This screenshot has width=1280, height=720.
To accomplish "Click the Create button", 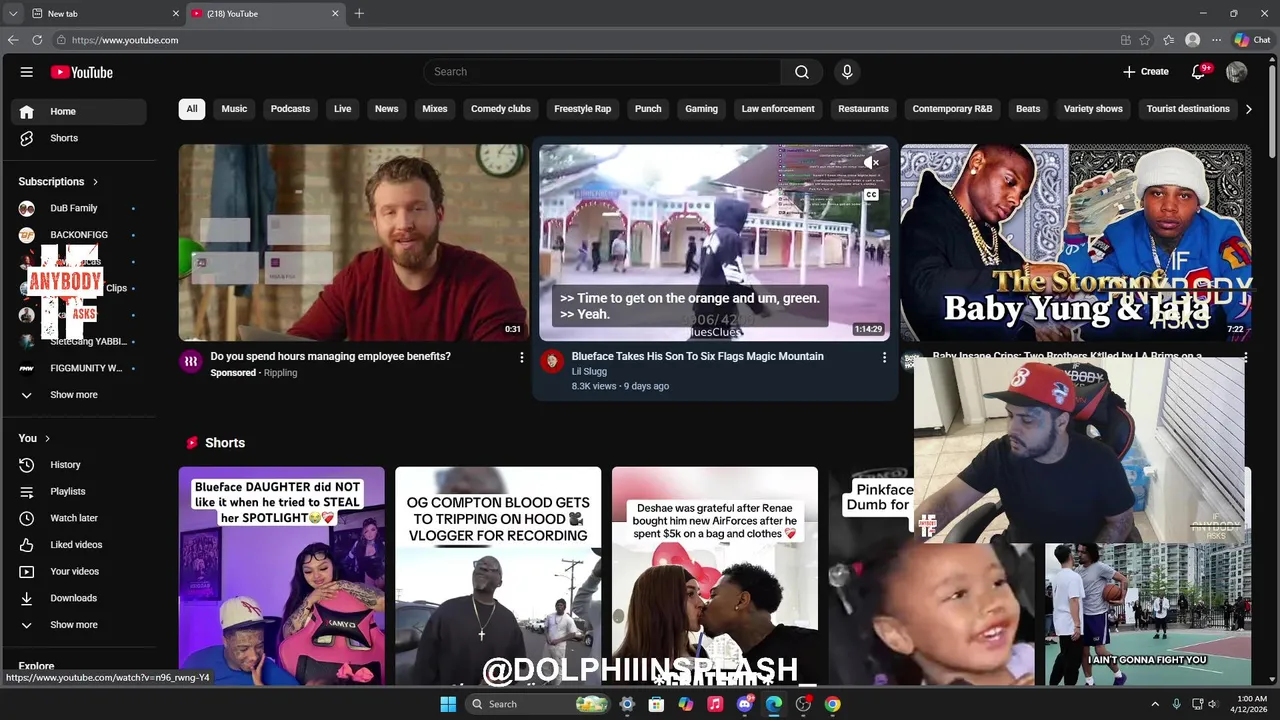I will point(1146,72).
